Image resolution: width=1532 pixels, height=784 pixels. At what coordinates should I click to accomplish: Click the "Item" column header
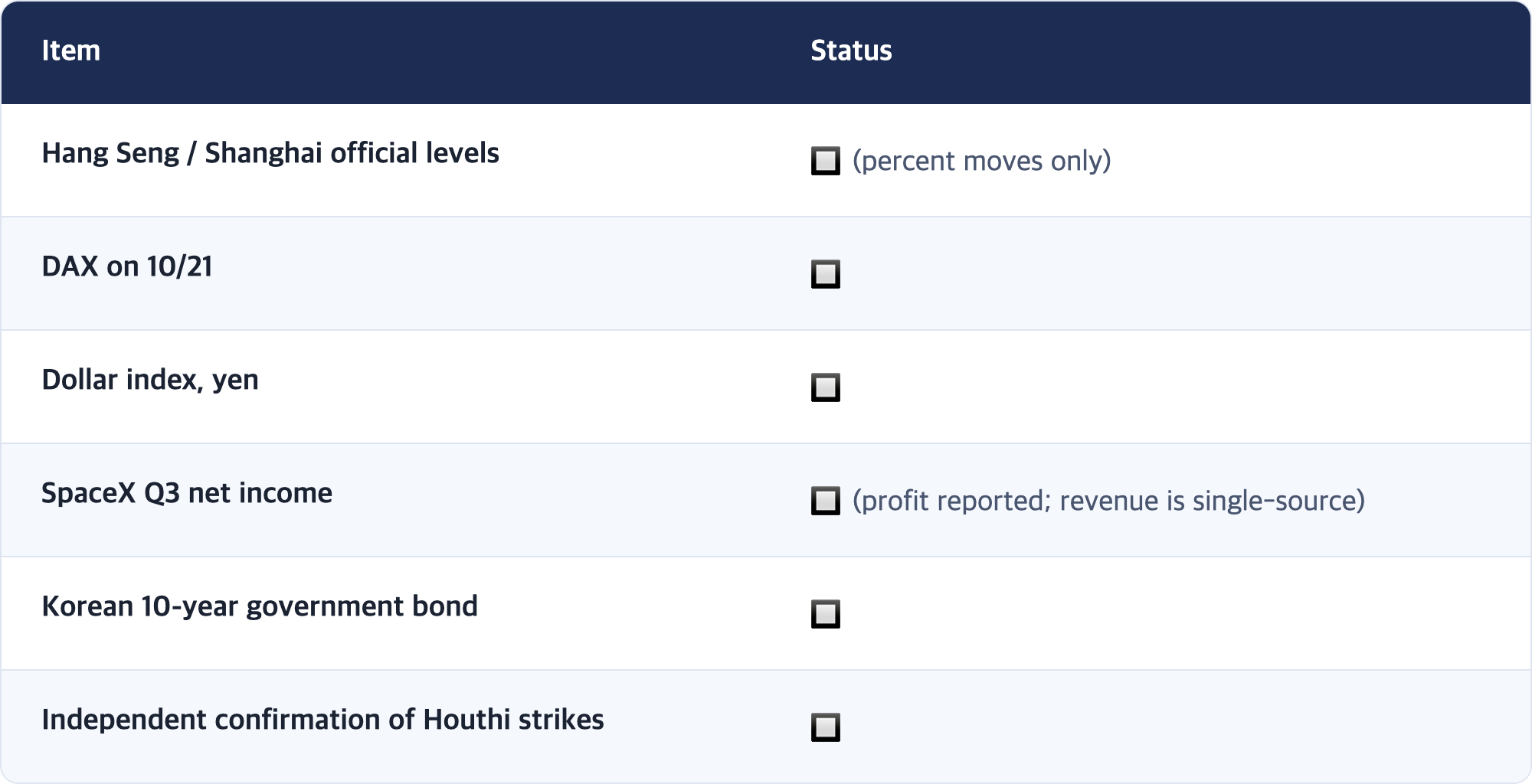tap(70, 51)
